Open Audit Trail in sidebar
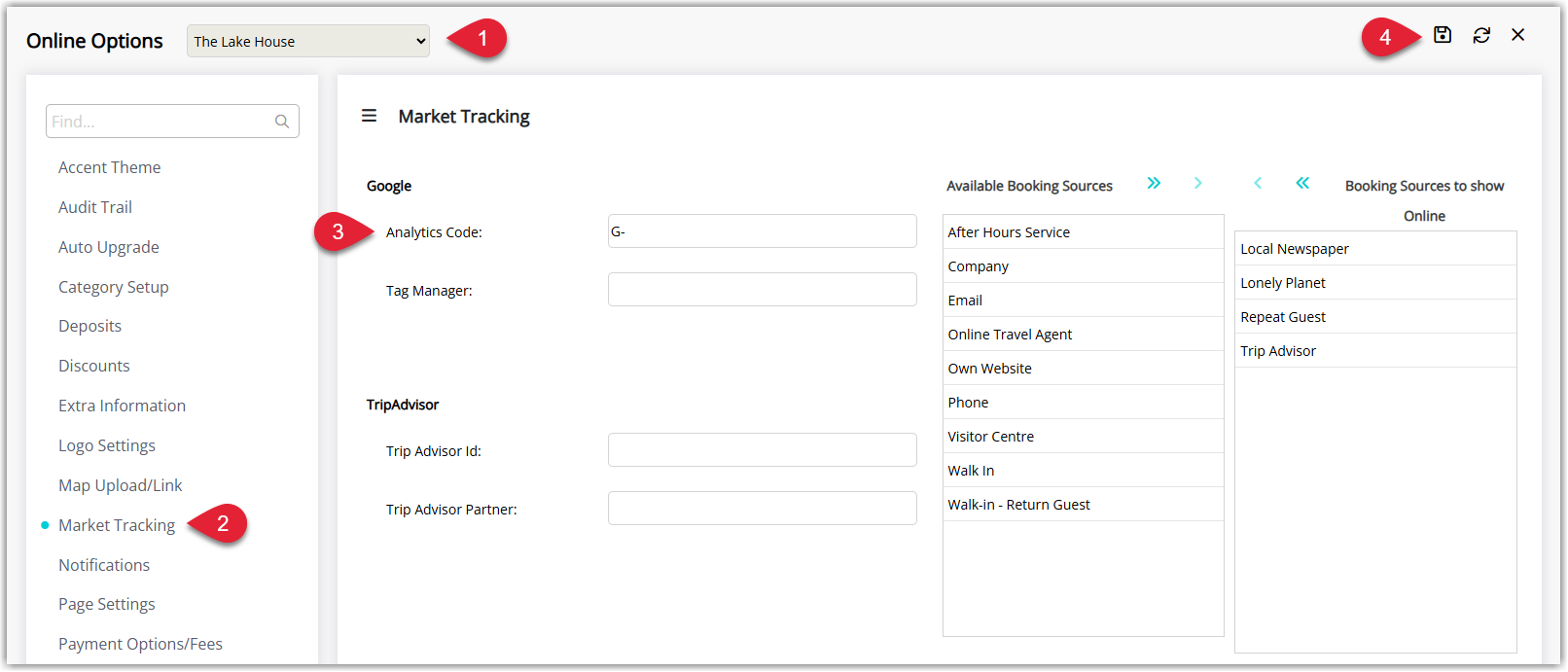This screenshot has height=672, width=1568. pos(95,207)
